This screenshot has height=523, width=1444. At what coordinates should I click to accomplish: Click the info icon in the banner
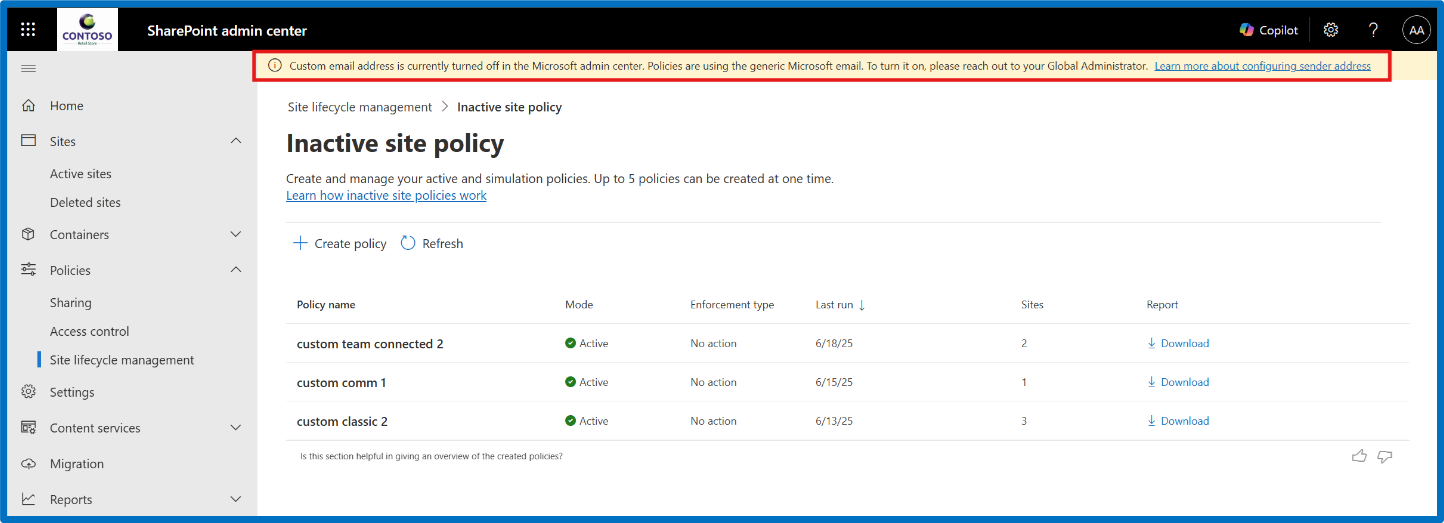(275, 66)
